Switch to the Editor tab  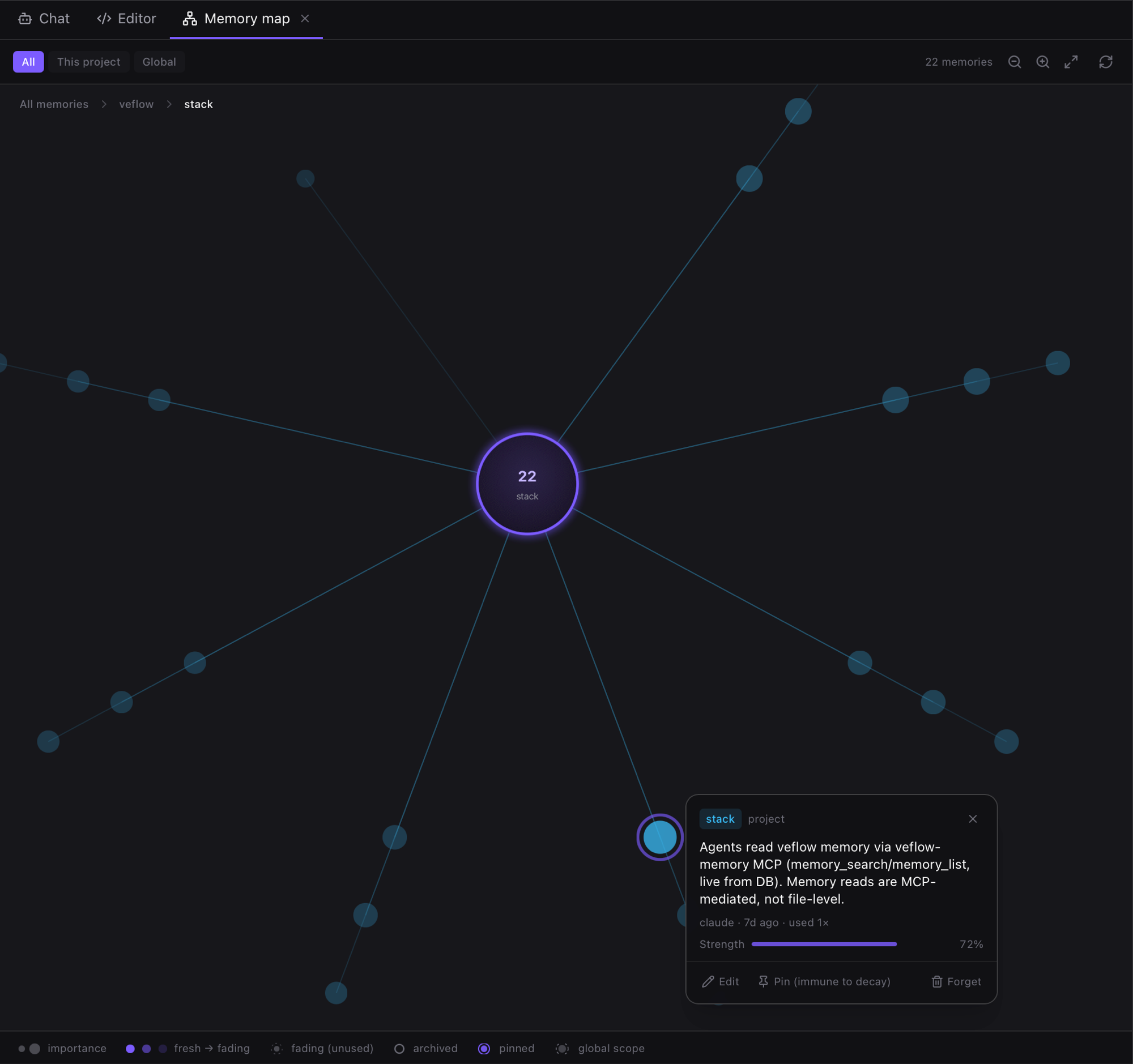pyautogui.click(x=126, y=19)
